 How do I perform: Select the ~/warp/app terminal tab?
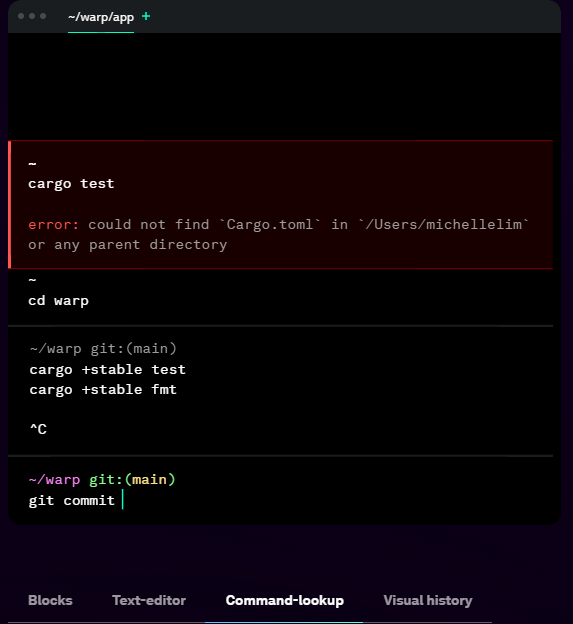pos(101,17)
